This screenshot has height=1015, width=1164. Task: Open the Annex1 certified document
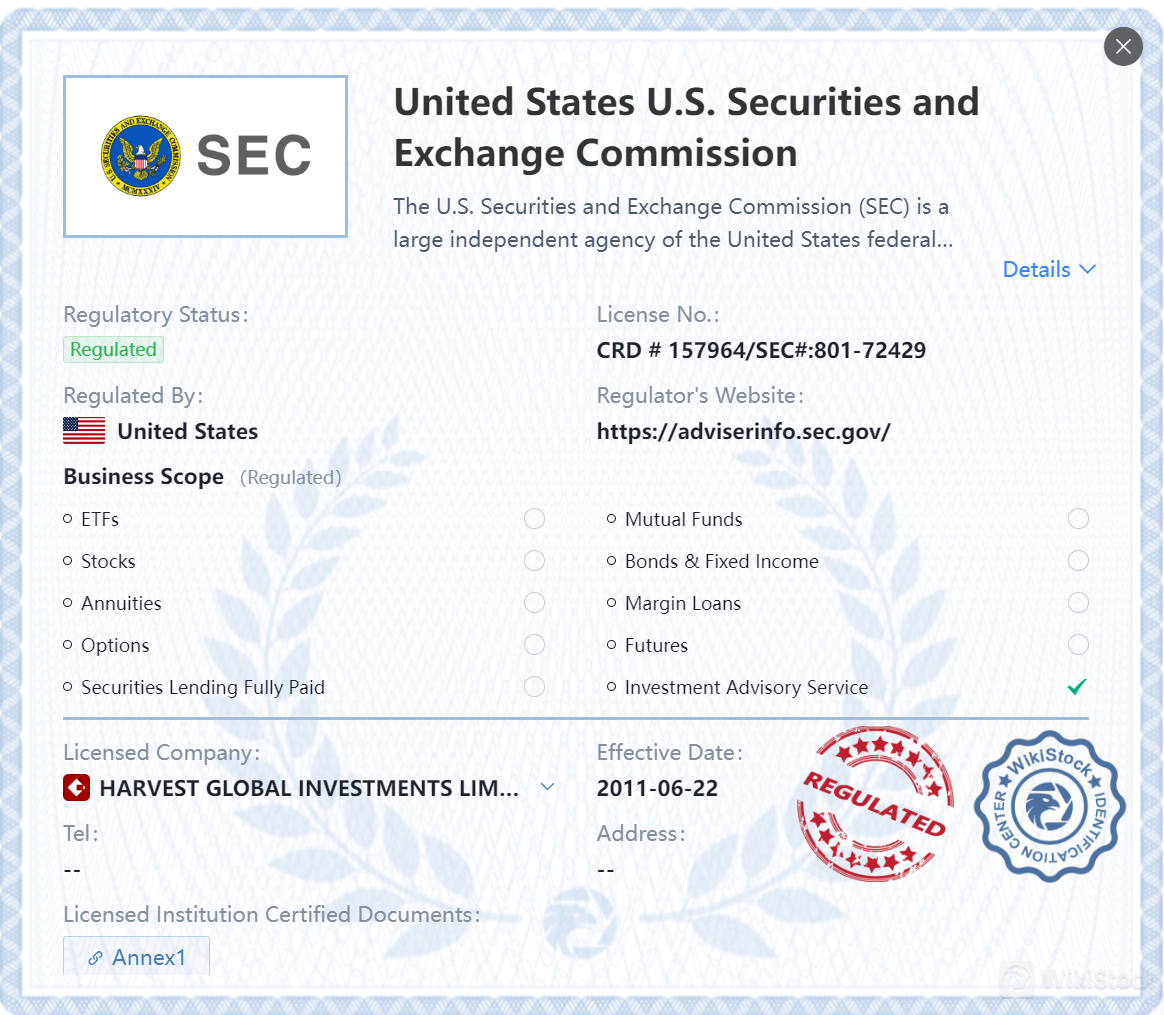(137, 957)
